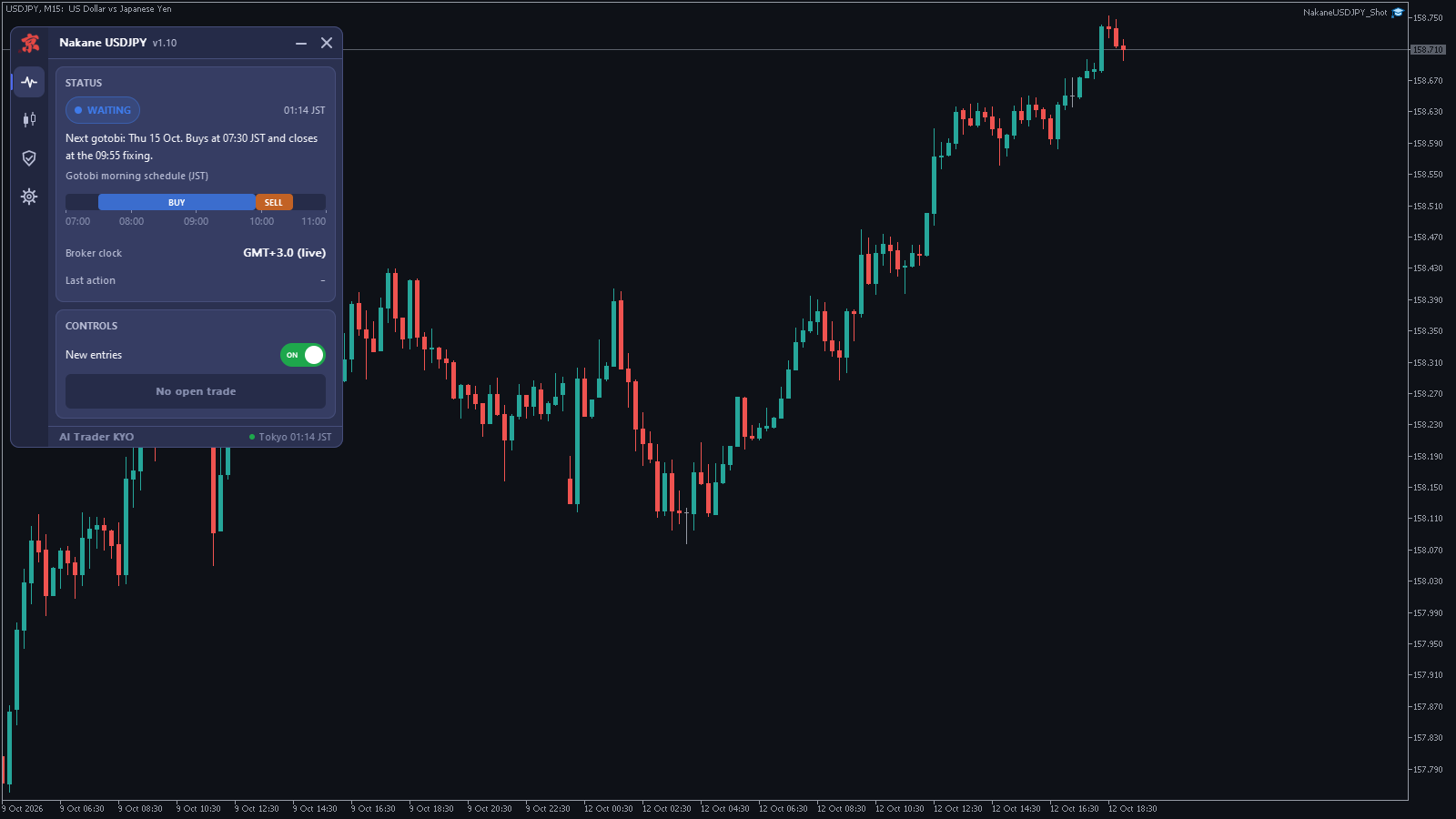
Task: Click the New entries label
Action: point(94,355)
